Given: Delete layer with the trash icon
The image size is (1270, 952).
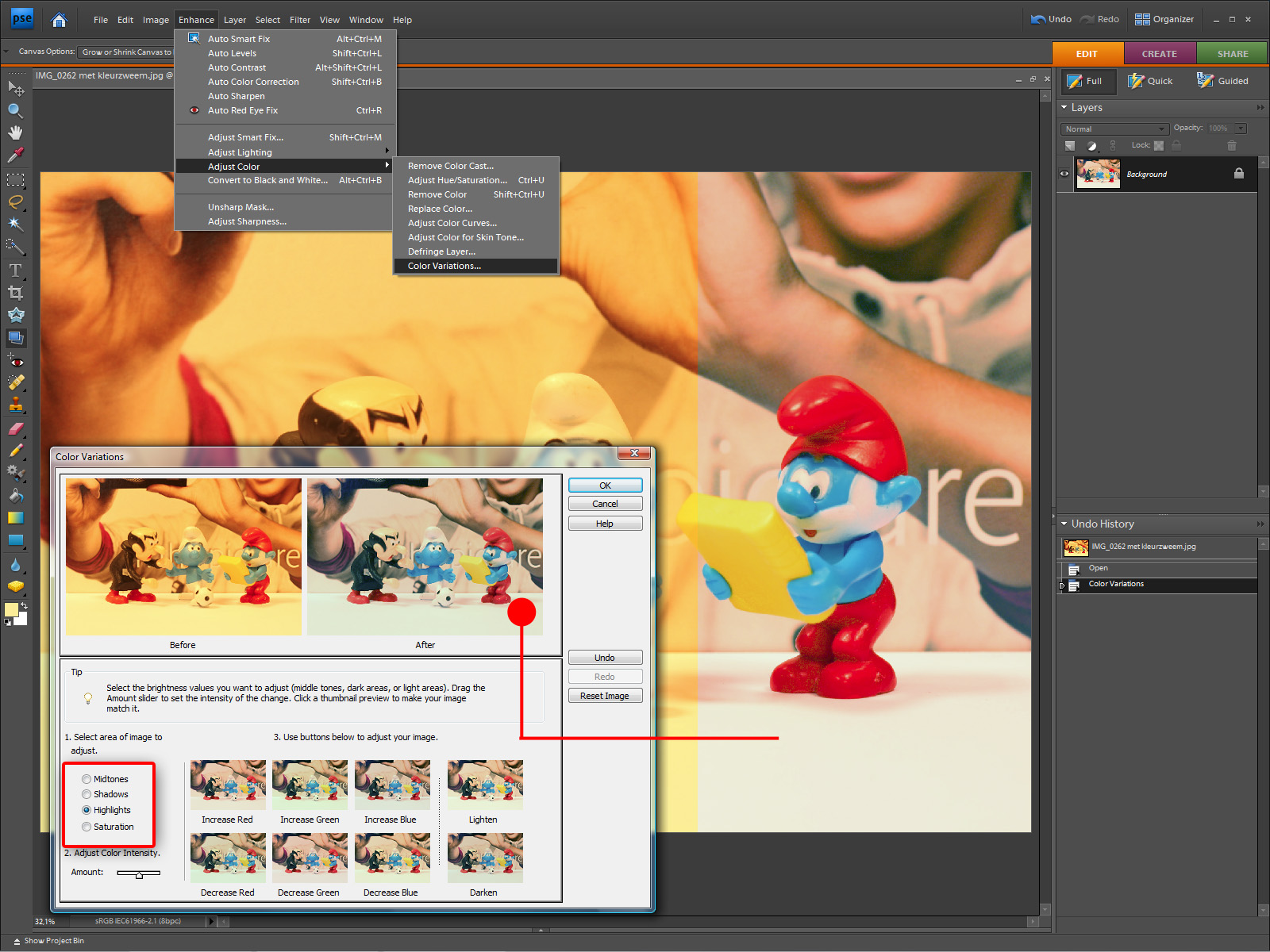Looking at the screenshot, I should (1232, 145).
